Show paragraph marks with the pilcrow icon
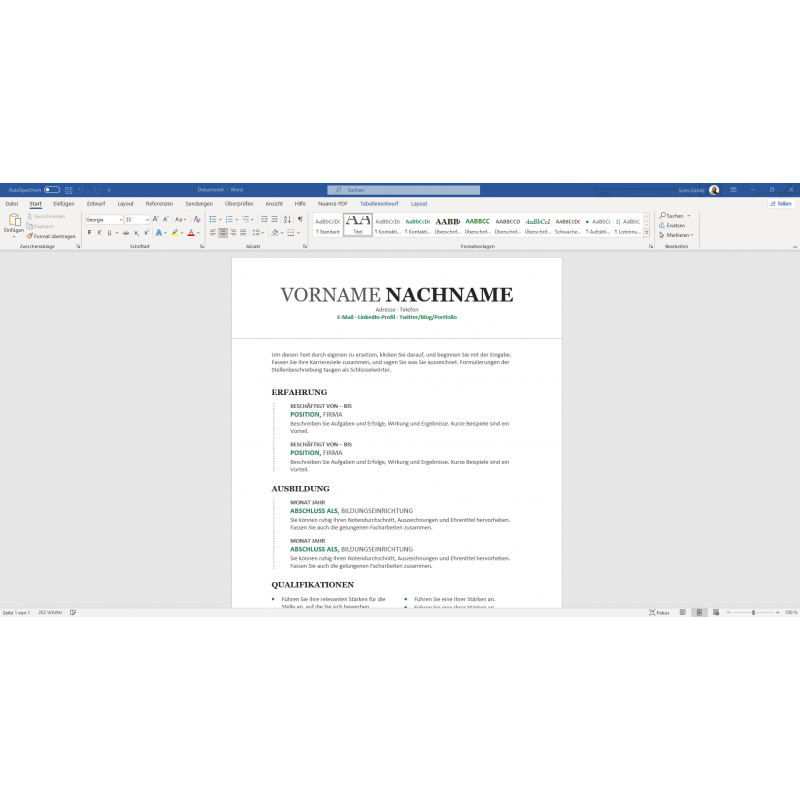 click(300, 219)
